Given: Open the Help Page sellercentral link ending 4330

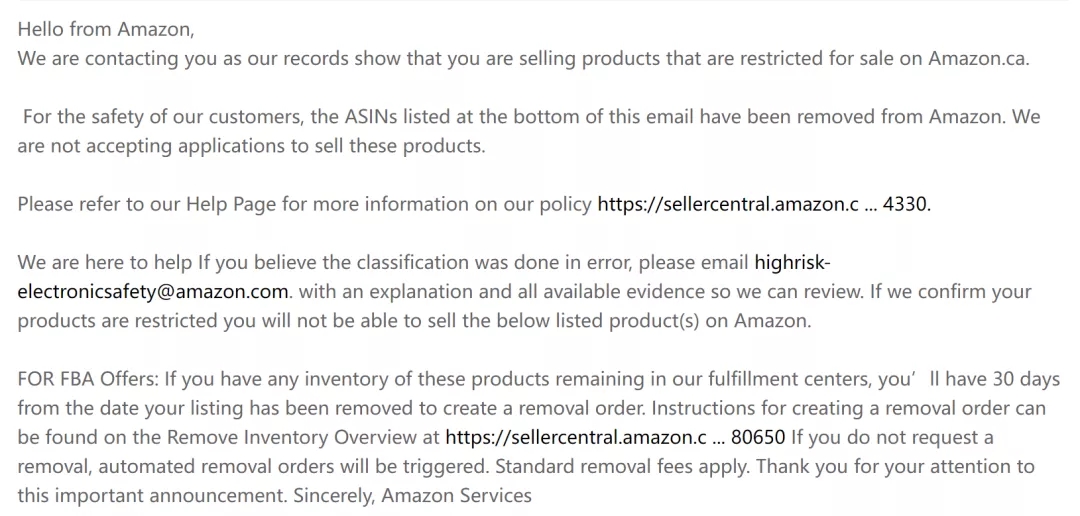Looking at the screenshot, I should pos(763,205).
